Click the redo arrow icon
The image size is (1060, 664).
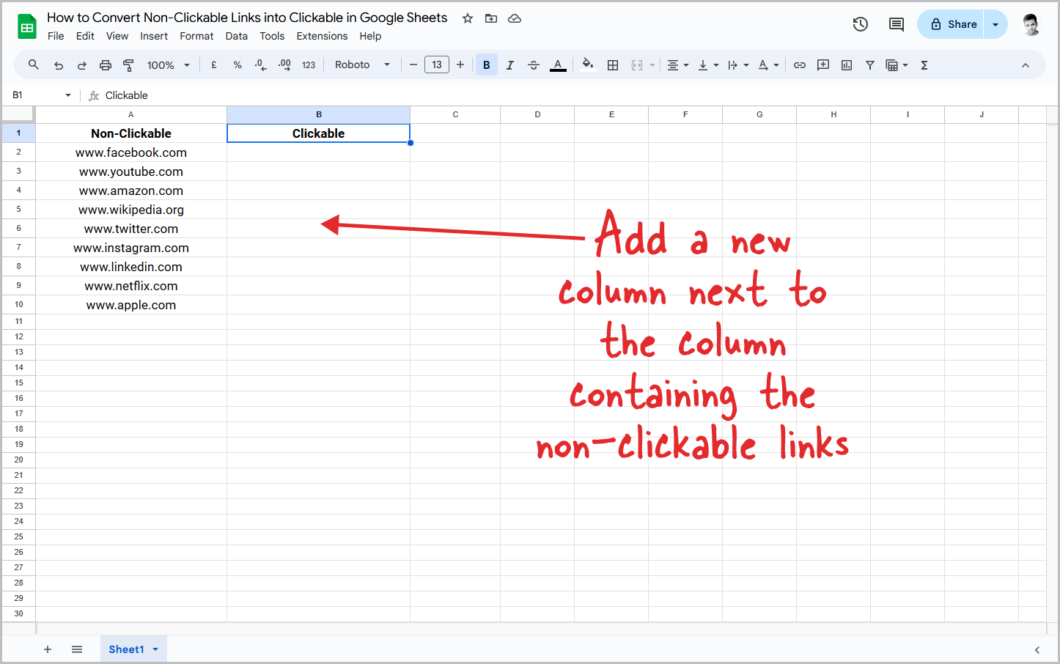click(82, 65)
